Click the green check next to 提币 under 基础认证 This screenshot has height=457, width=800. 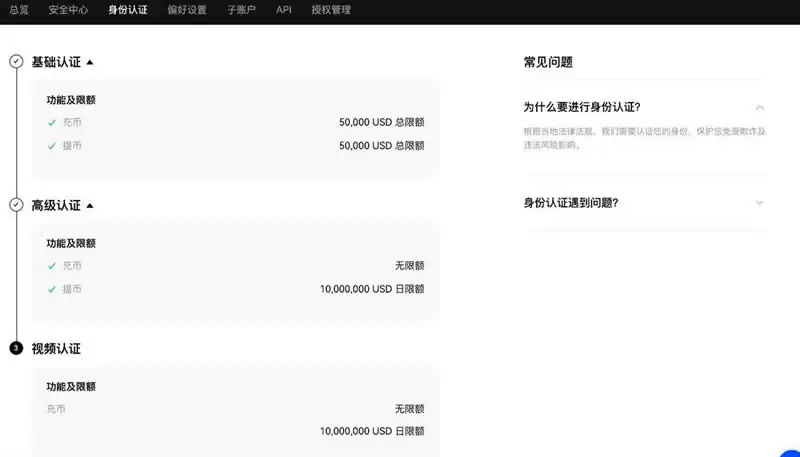[x=52, y=145]
